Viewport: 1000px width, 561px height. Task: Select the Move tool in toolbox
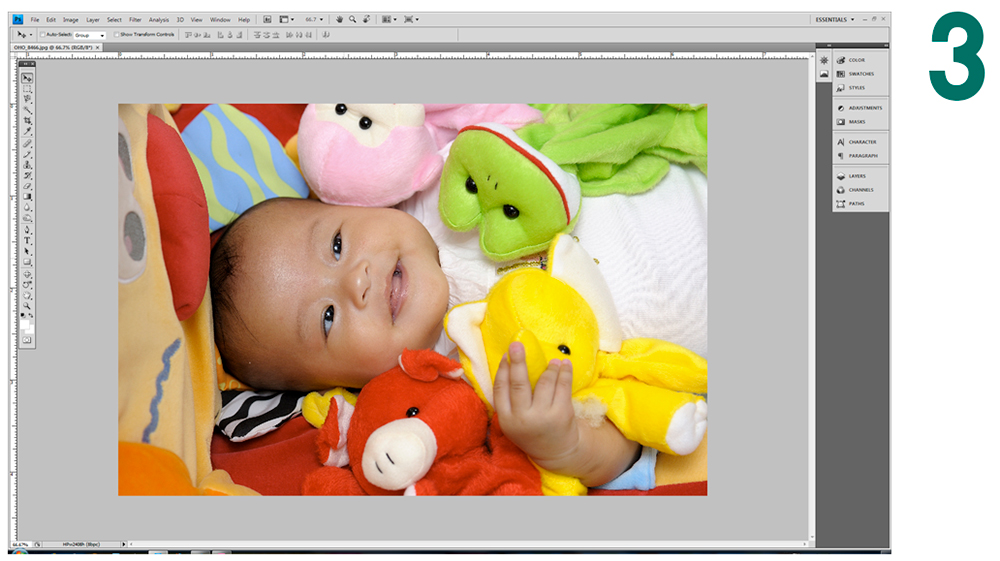tap(27, 78)
